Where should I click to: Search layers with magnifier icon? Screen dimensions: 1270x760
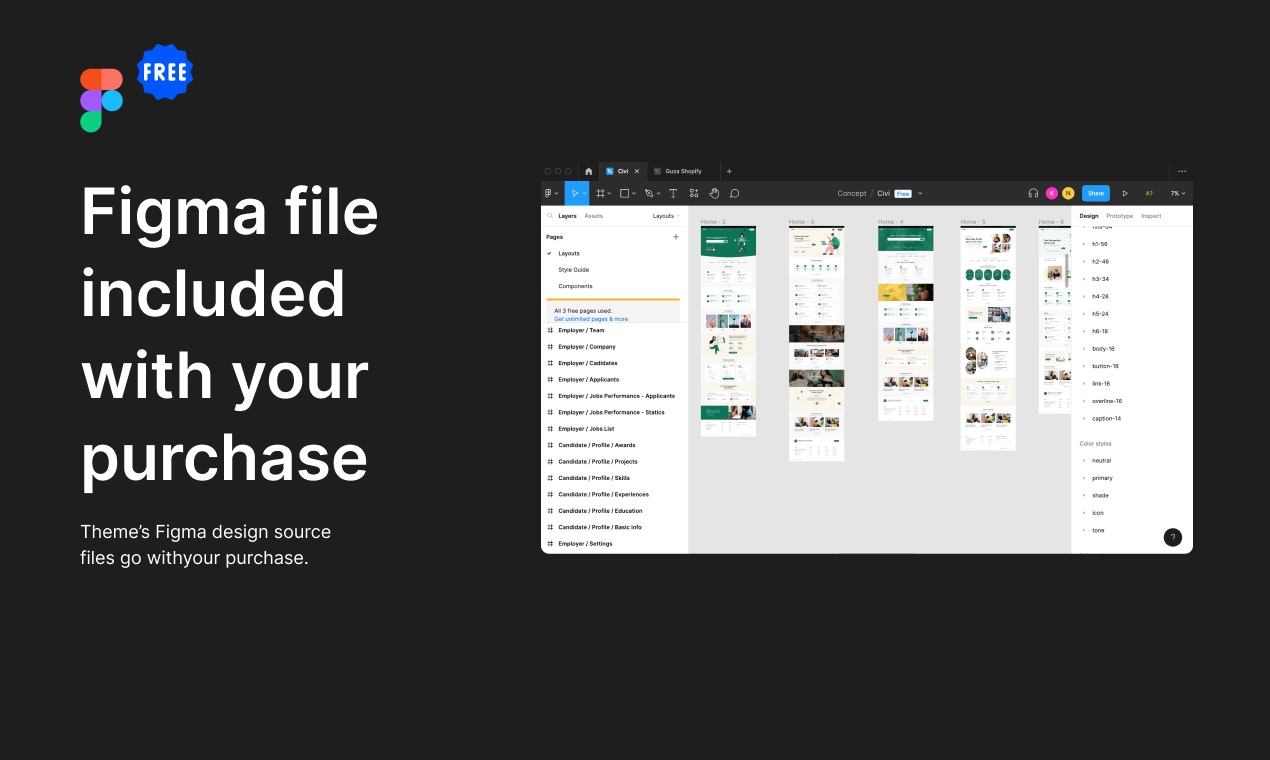(x=549, y=216)
